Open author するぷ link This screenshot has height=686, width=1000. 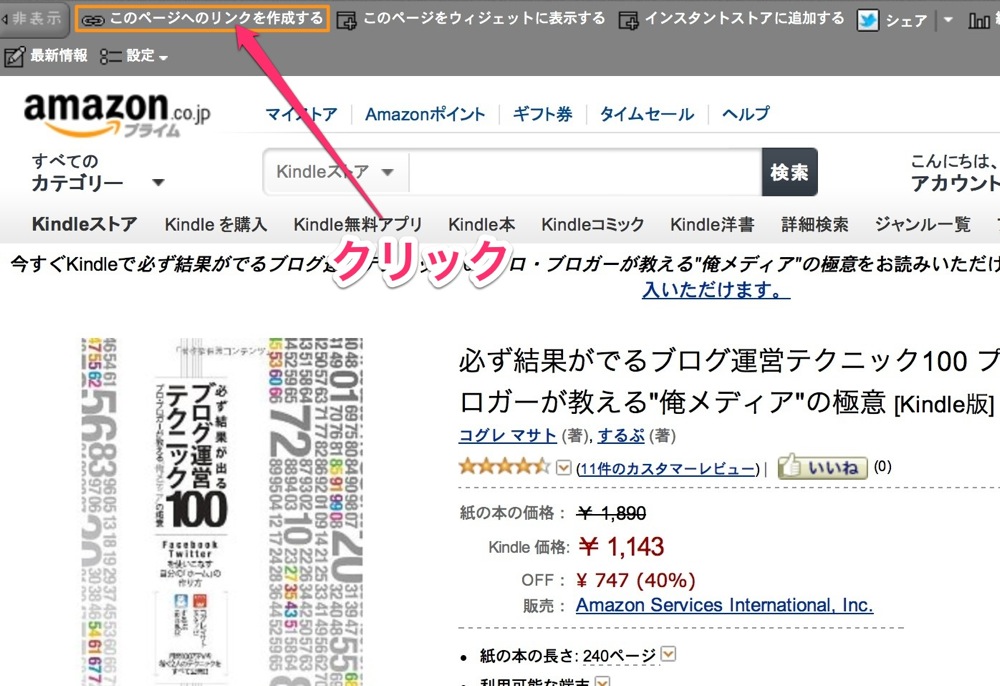click(x=621, y=435)
